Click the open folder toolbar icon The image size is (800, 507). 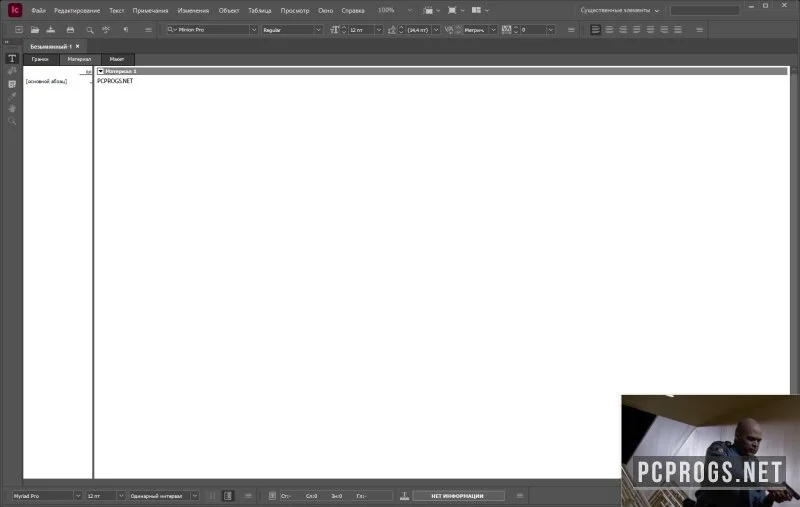tap(35, 30)
